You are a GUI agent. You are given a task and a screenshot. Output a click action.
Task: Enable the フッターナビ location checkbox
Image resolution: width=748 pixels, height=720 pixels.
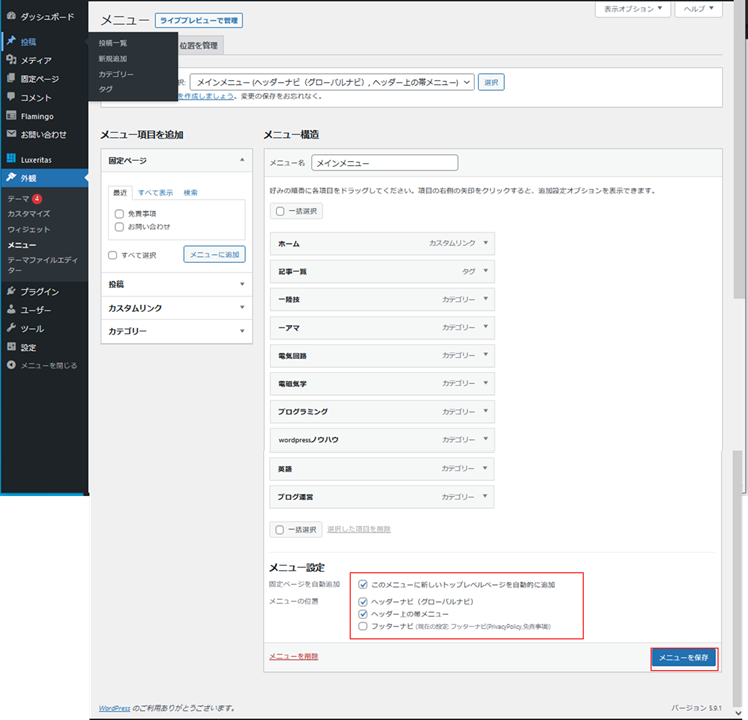(x=363, y=626)
